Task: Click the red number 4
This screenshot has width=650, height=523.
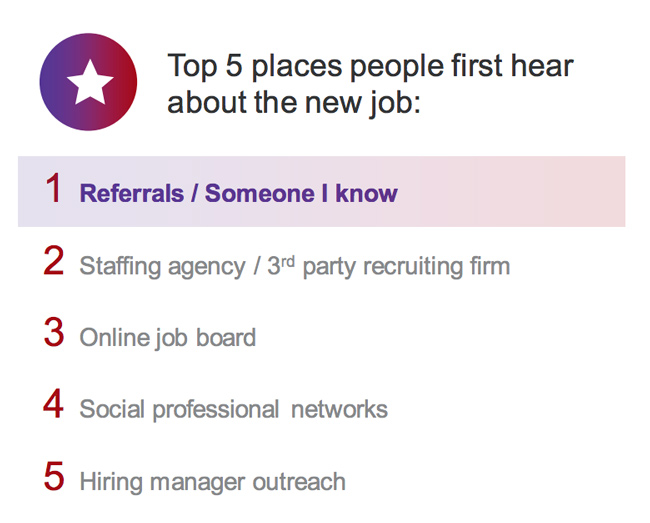Action: 54,406
